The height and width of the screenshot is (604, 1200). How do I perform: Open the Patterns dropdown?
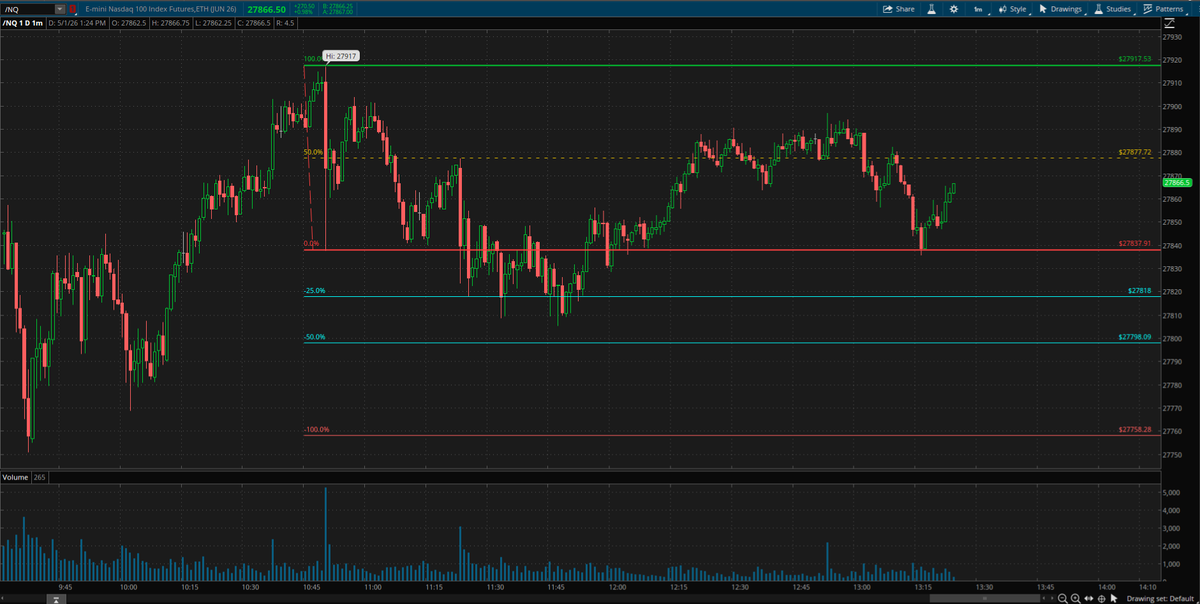pos(1166,8)
